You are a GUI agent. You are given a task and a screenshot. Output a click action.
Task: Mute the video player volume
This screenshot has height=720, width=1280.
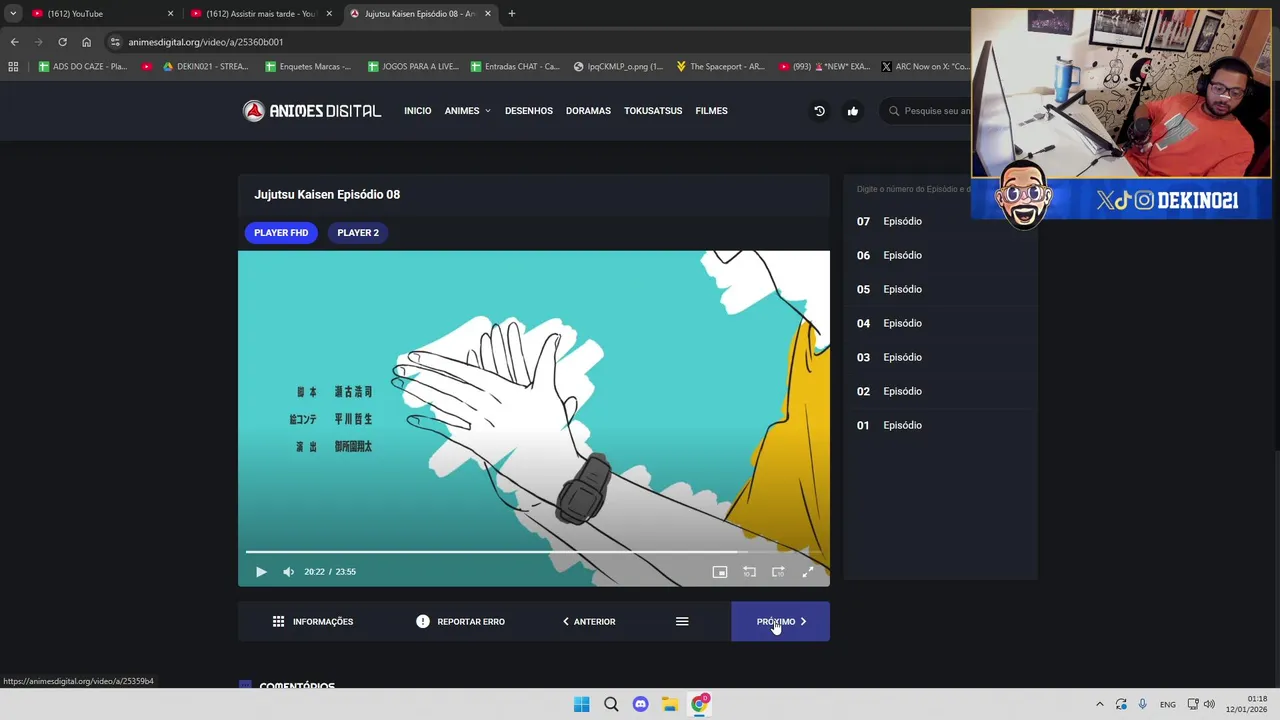click(x=288, y=572)
